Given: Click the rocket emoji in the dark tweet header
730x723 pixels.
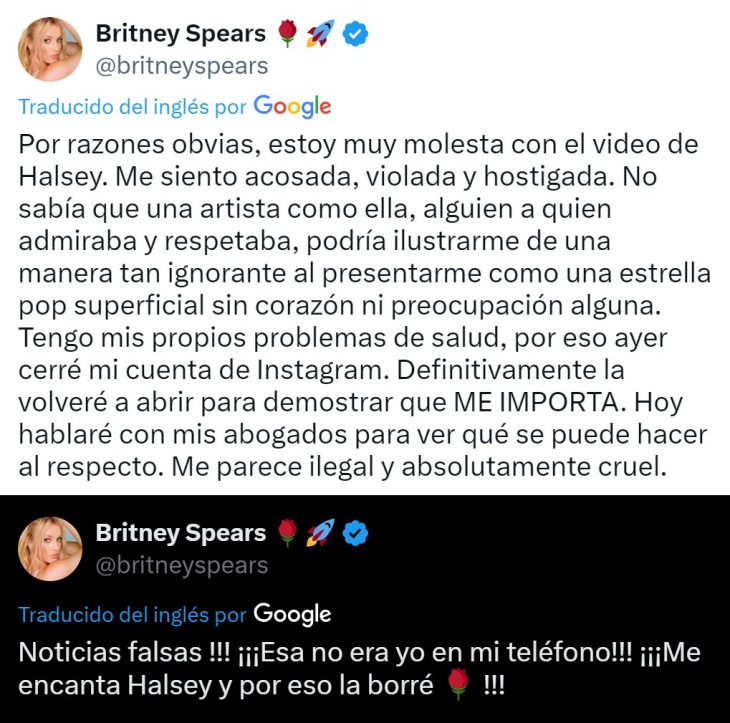Looking at the screenshot, I should pyautogui.click(x=320, y=533).
